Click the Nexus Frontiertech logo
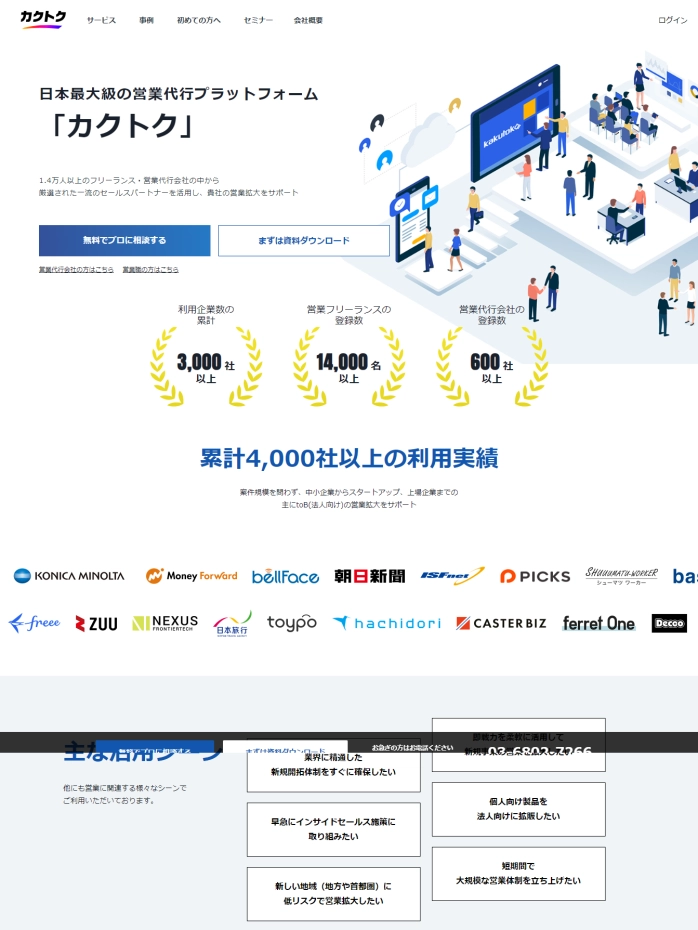Viewport: 698px width, 930px height. 165,623
